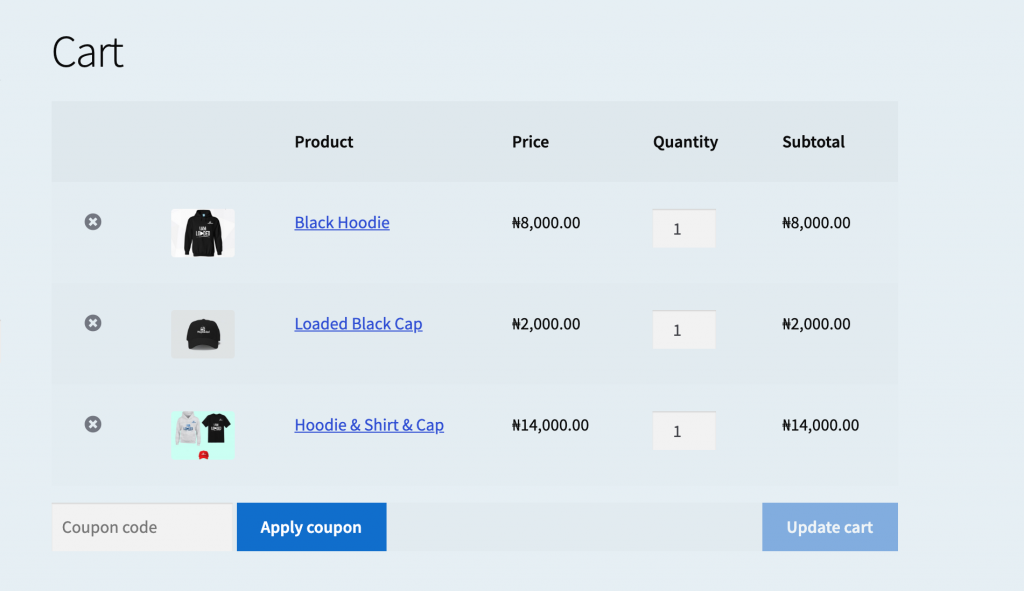1024x591 pixels.
Task: Click inside the Coupon code field
Action: [142, 527]
